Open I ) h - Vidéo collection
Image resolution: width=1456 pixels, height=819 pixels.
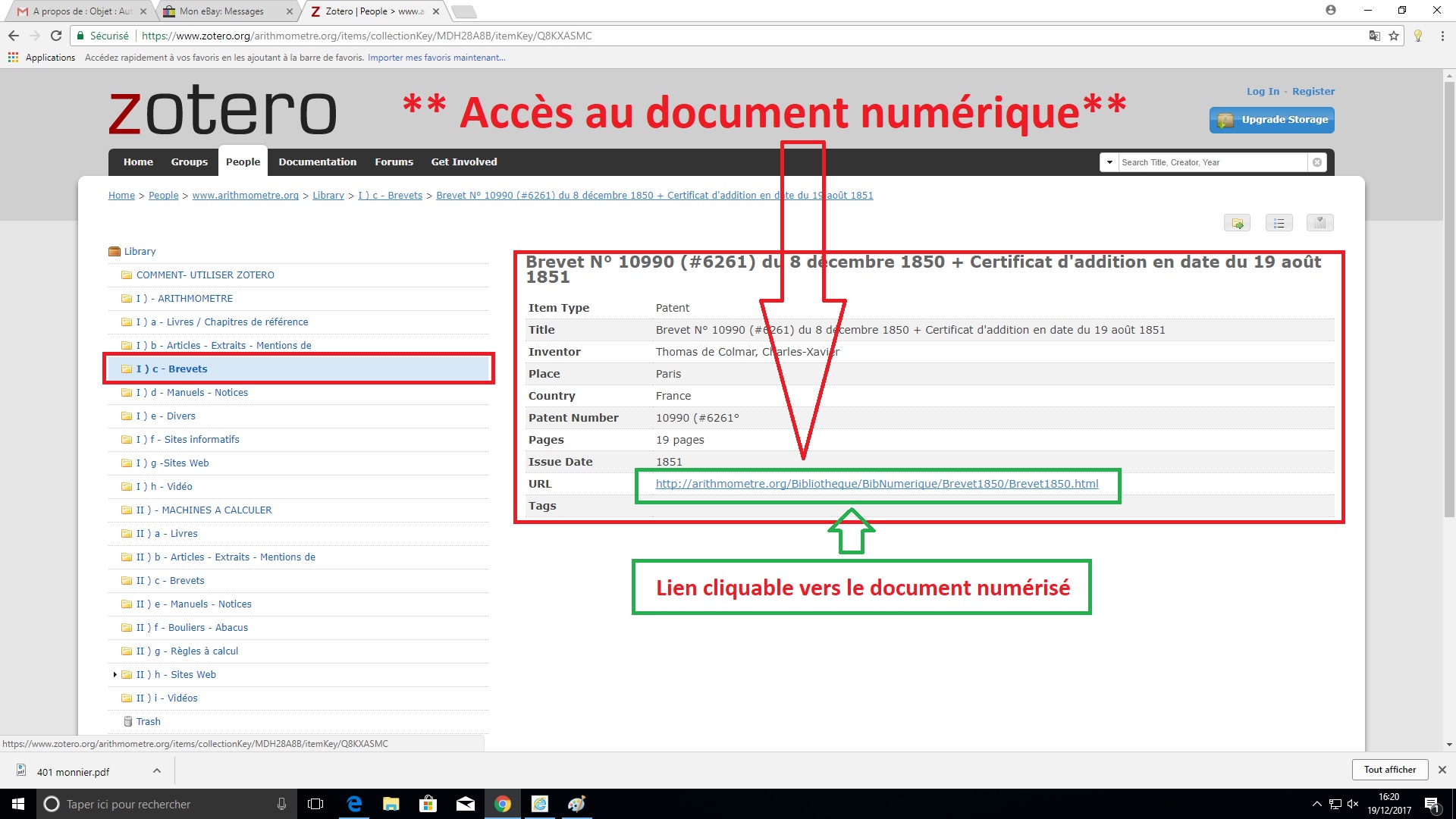164,486
